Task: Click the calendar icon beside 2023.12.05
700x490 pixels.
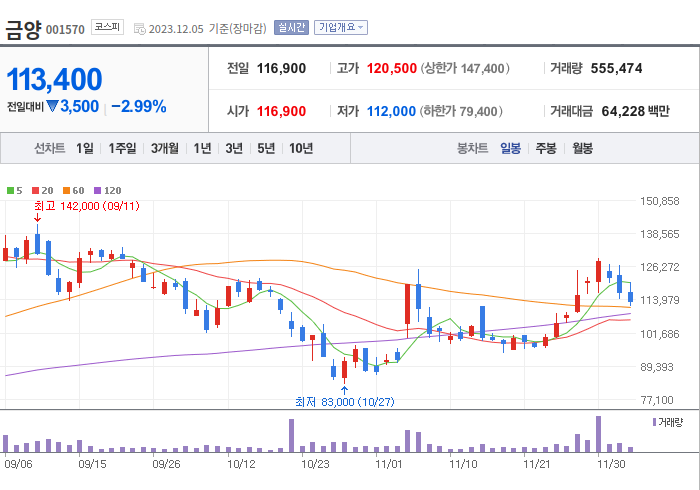Action: coord(140,29)
